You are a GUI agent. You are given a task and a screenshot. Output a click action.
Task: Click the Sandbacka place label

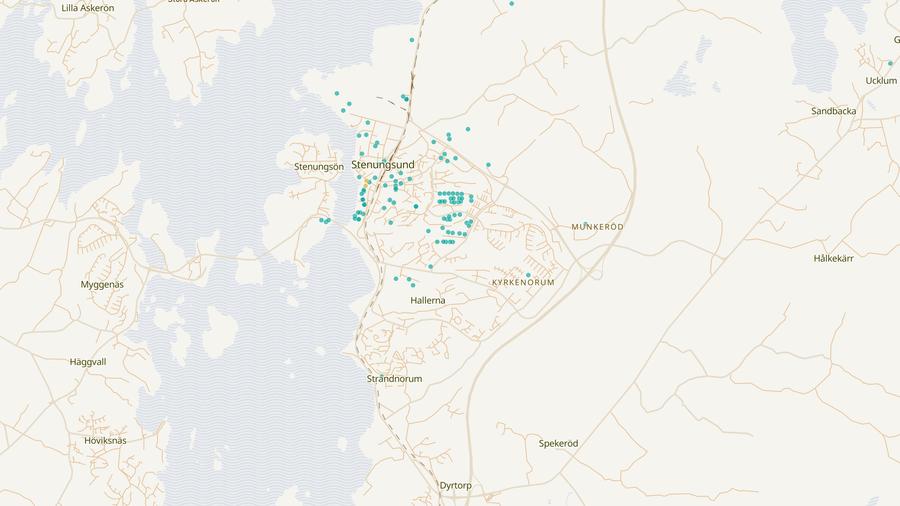[x=834, y=111]
